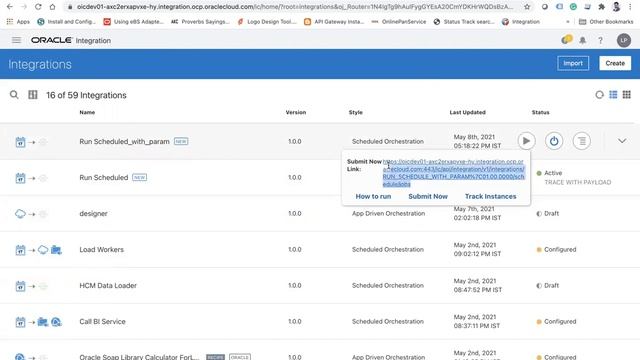Bookmark this page with the star icon

click(x=527, y=7)
